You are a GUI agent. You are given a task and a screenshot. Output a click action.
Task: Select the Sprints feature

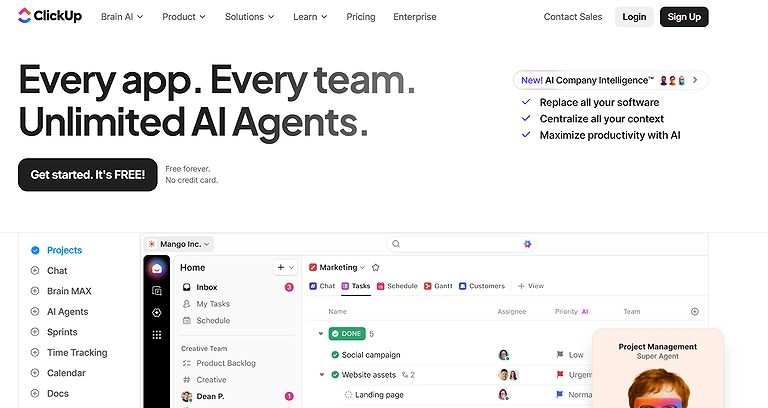pos(62,332)
